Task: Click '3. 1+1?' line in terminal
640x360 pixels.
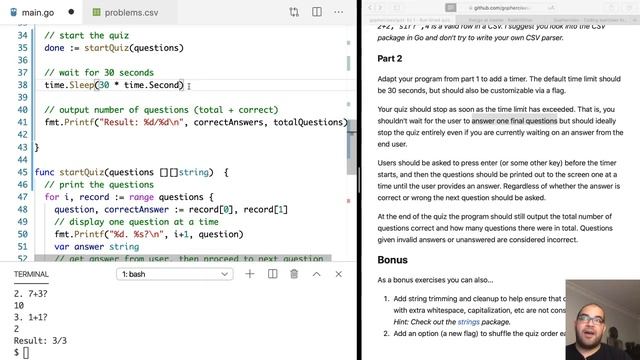Action: [x=31, y=317]
